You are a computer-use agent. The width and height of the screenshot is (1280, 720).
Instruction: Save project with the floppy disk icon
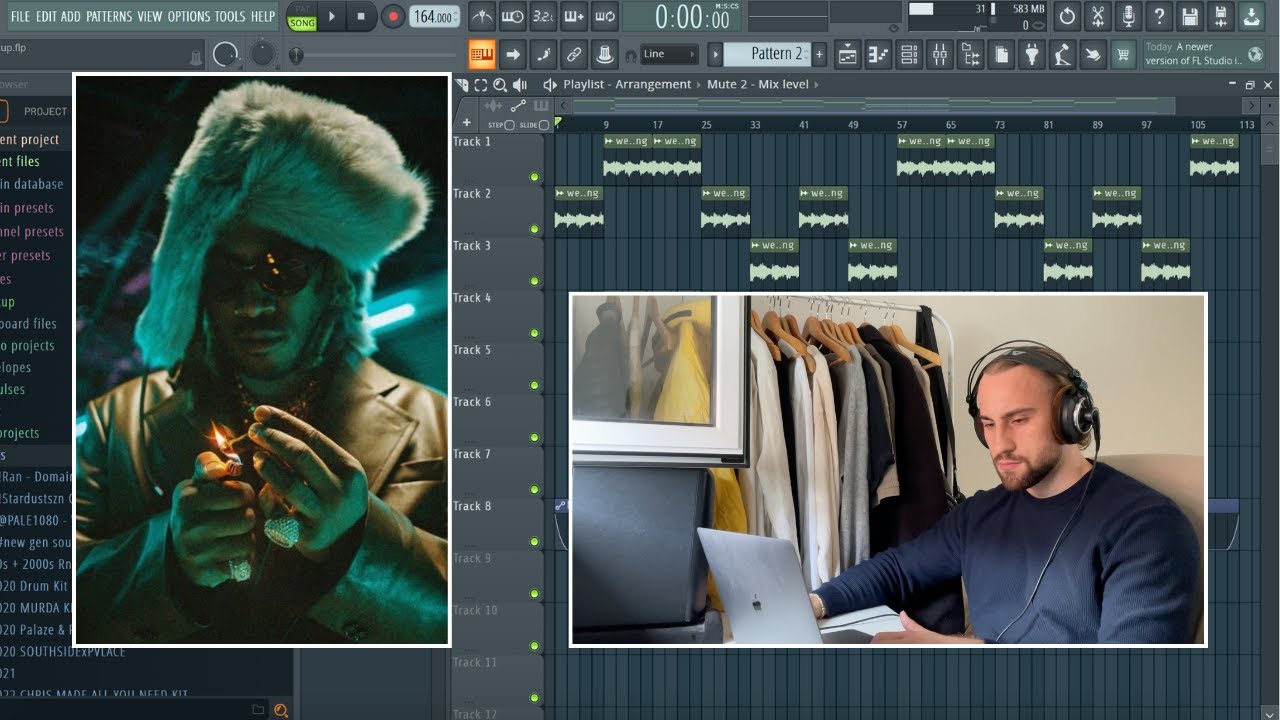1190,17
